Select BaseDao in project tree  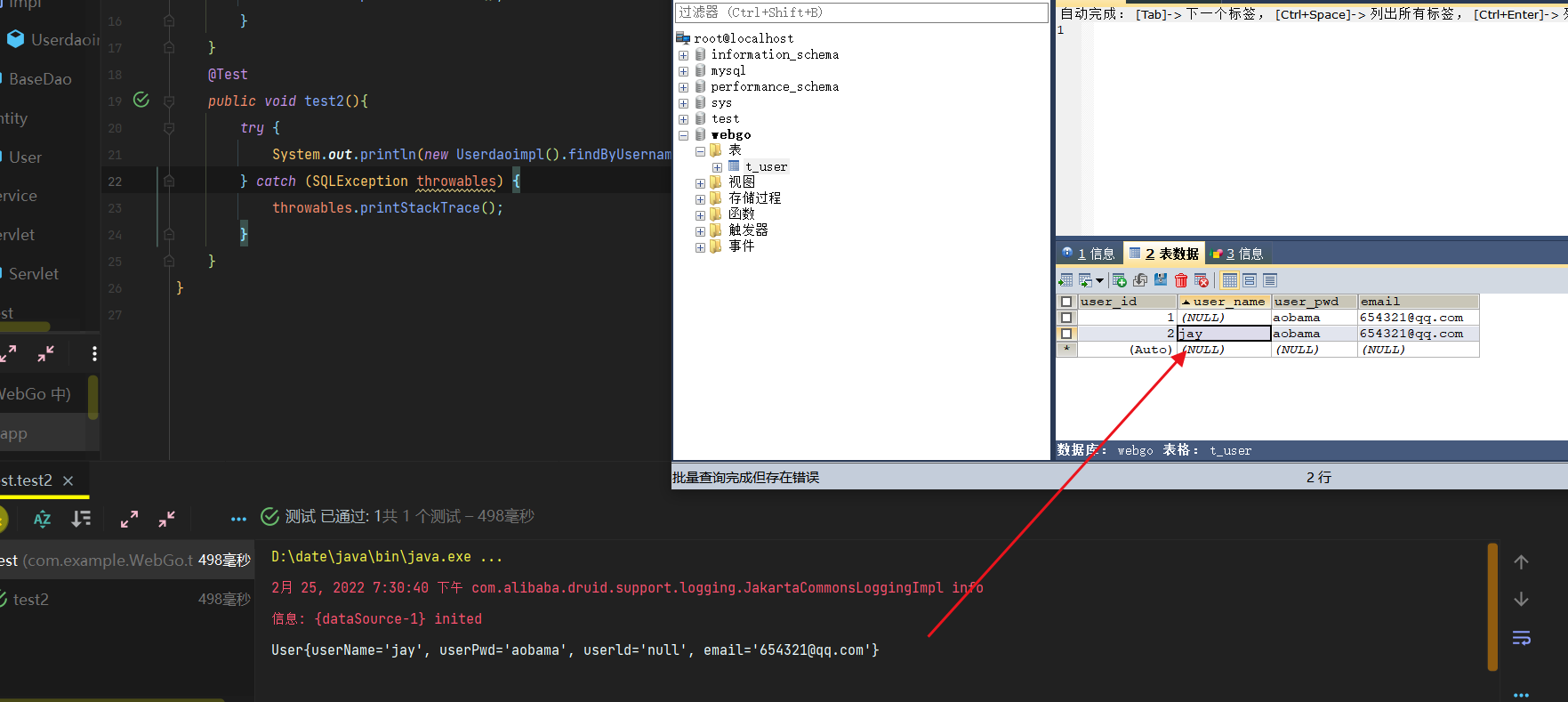40,79
